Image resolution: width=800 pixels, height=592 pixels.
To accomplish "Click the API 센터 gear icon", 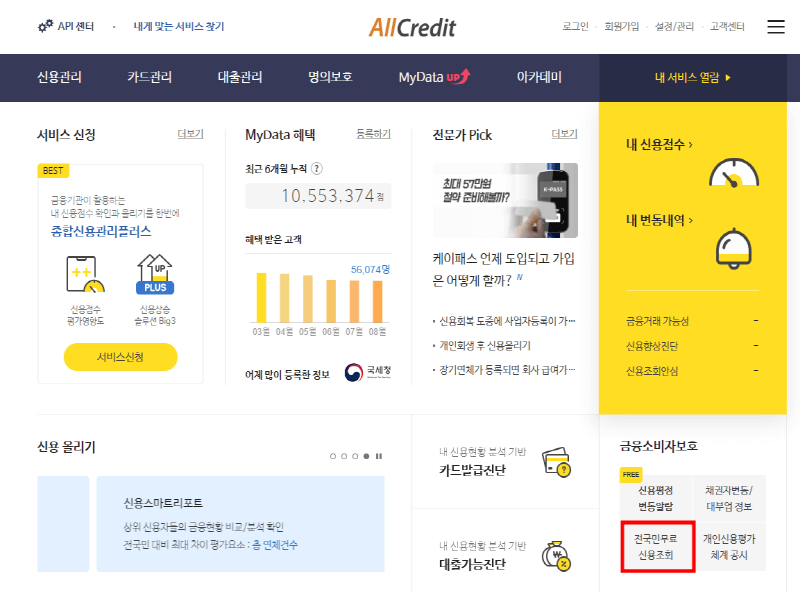I will (45, 26).
